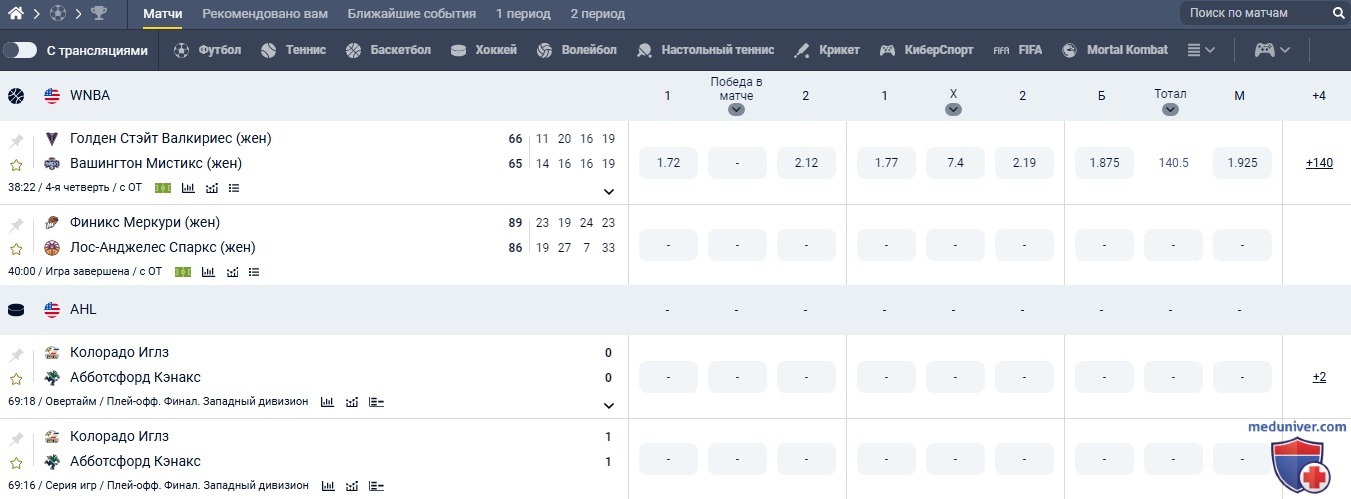Open the more sports hamburger dropdown
1351x499 pixels.
point(1201,50)
